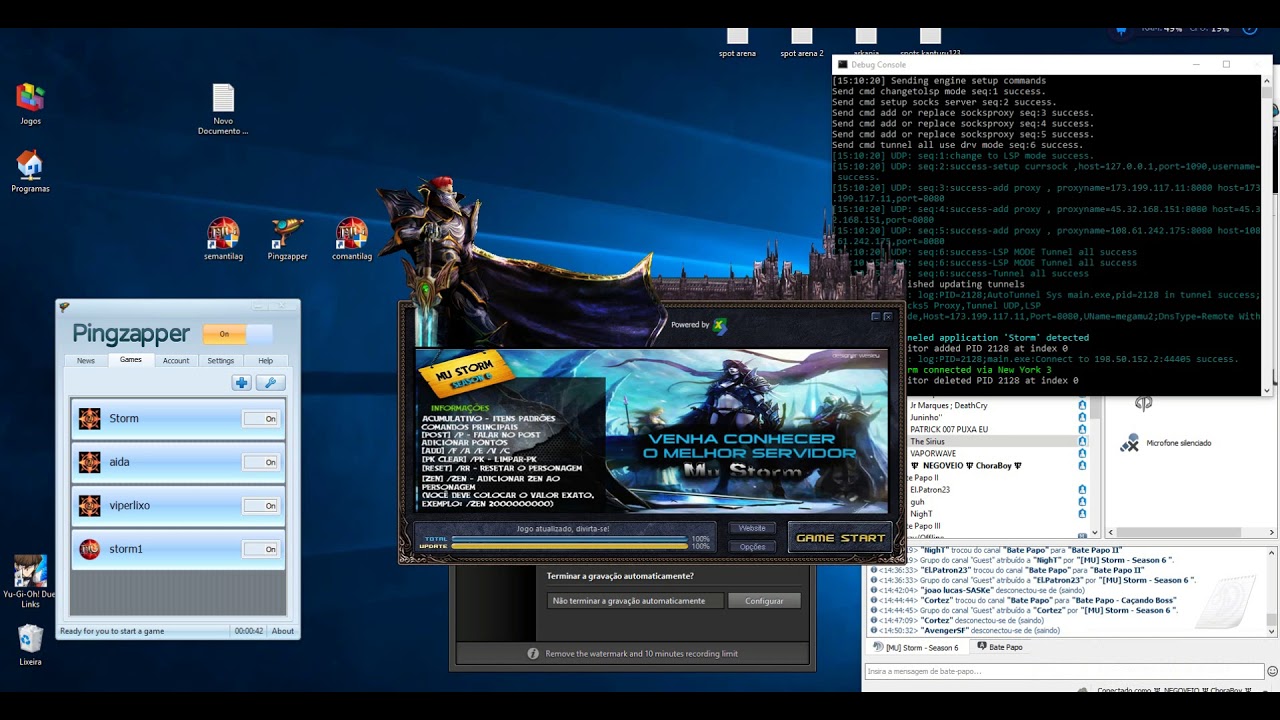Click the Configurar button

764,601
